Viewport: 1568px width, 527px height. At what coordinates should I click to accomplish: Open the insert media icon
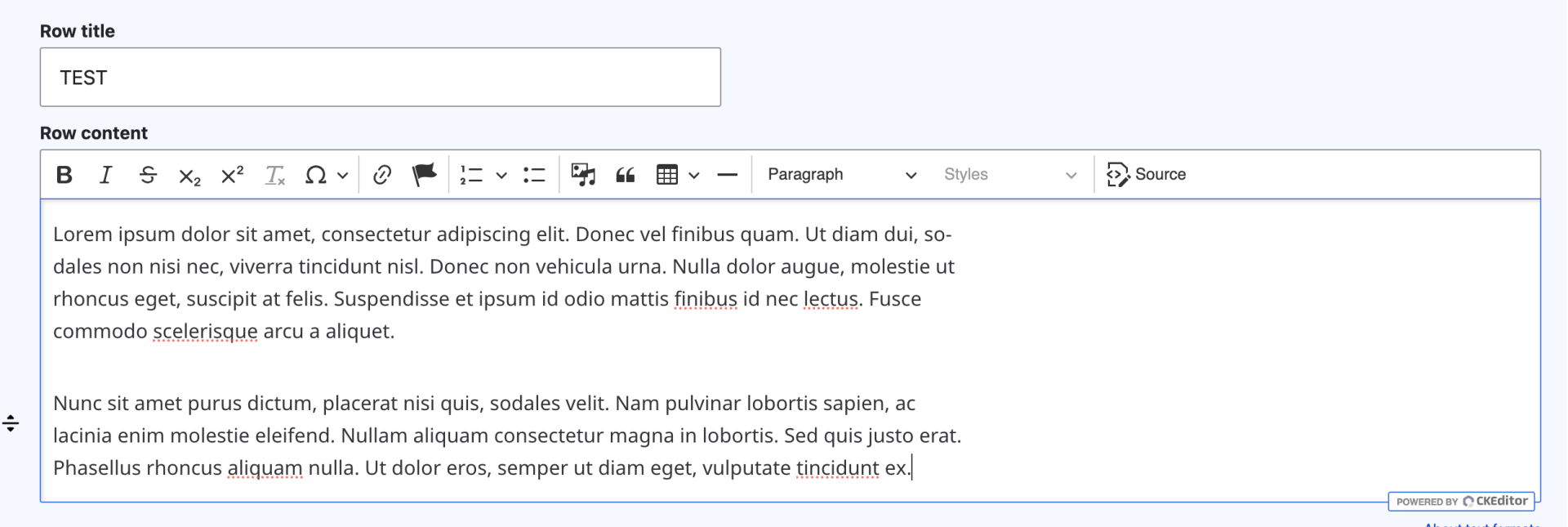(x=583, y=175)
